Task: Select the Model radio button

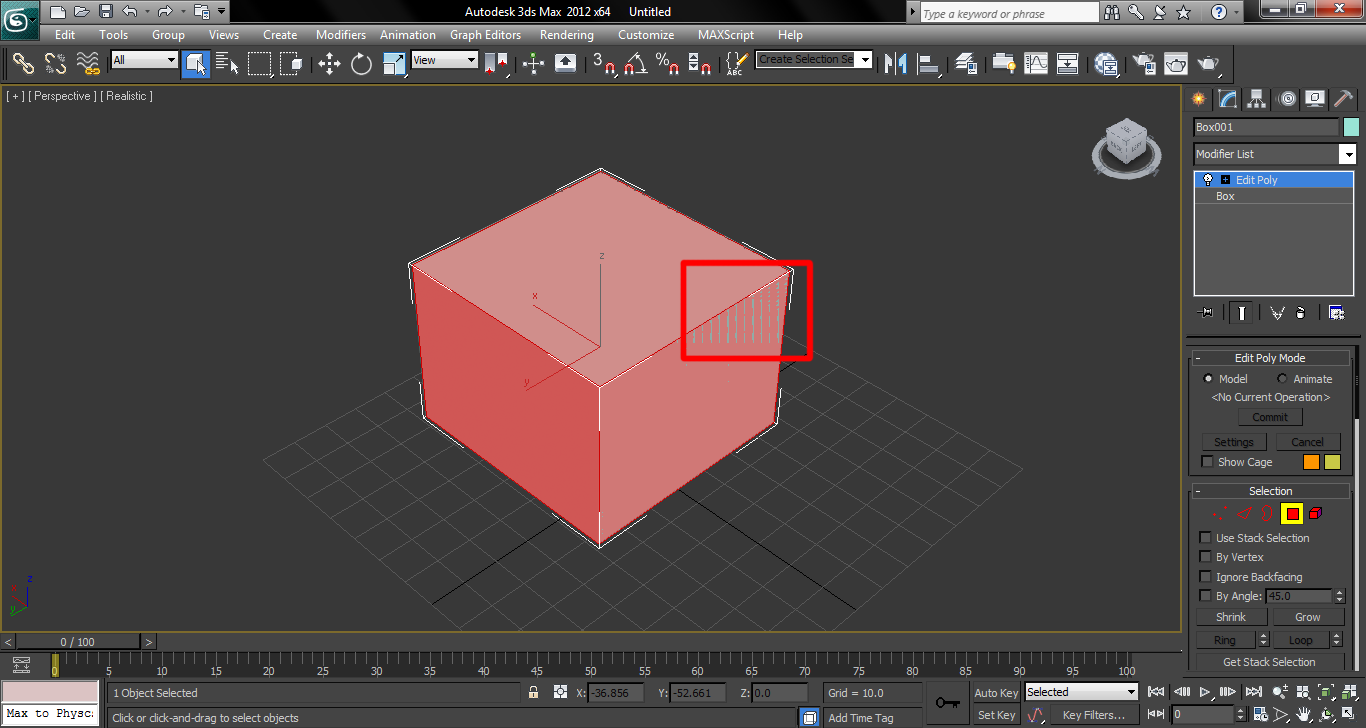Action: click(x=1208, y=379)
